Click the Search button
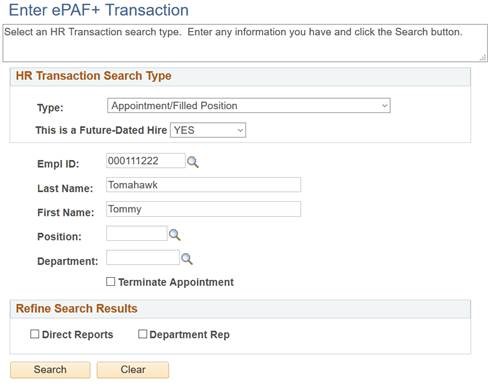The height and width of the screenshot is (388, 492). 50,370
